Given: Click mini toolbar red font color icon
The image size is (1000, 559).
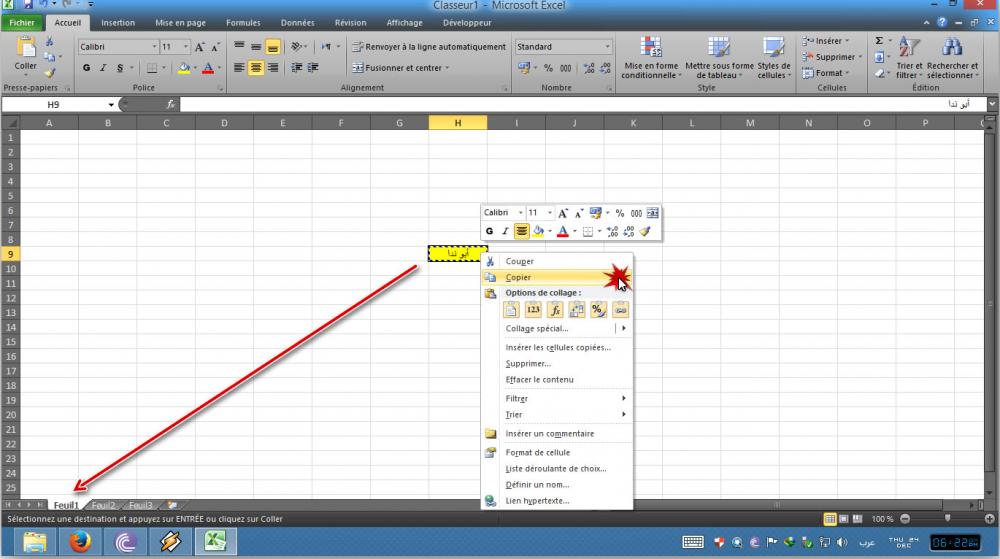Looking at the screenshot, I should (562, 231).
